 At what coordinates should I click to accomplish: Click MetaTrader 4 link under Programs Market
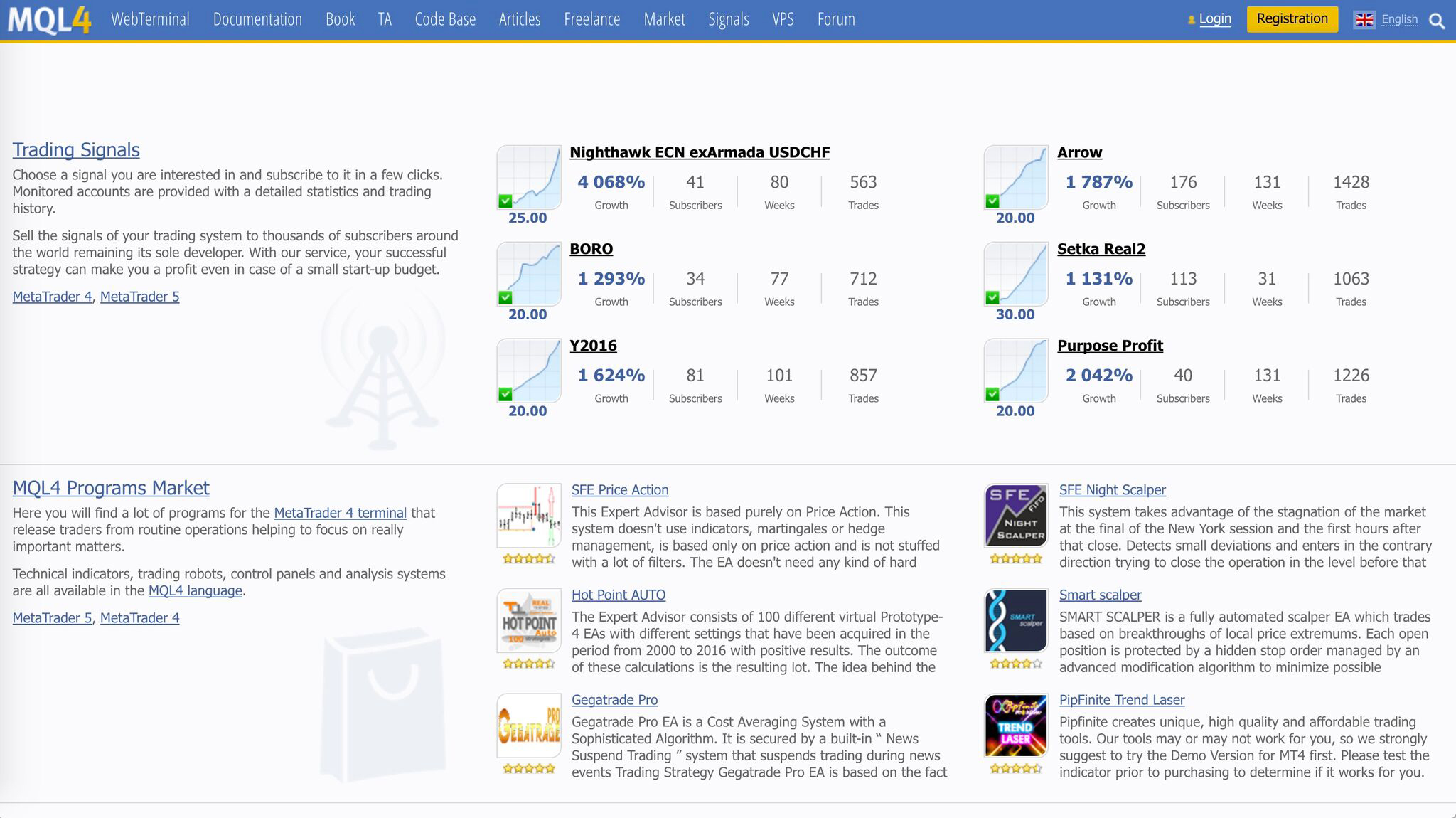[x=139, y=618]
